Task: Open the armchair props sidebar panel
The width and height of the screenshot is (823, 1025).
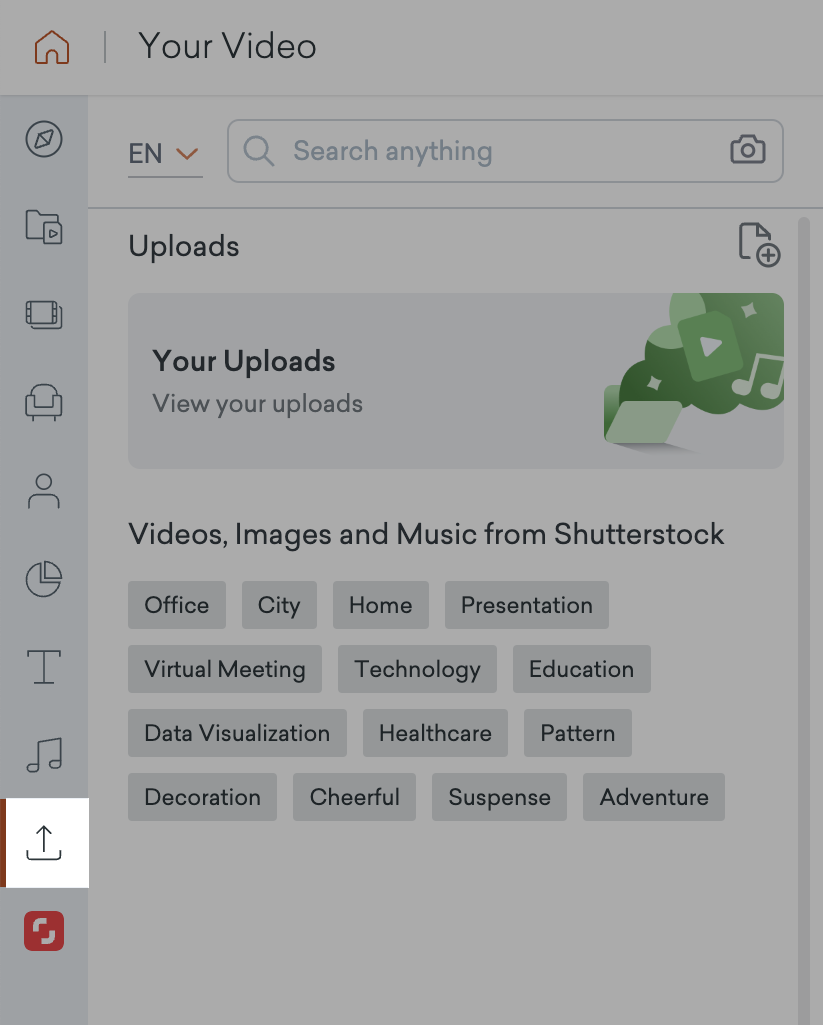Action: (44, 403)
